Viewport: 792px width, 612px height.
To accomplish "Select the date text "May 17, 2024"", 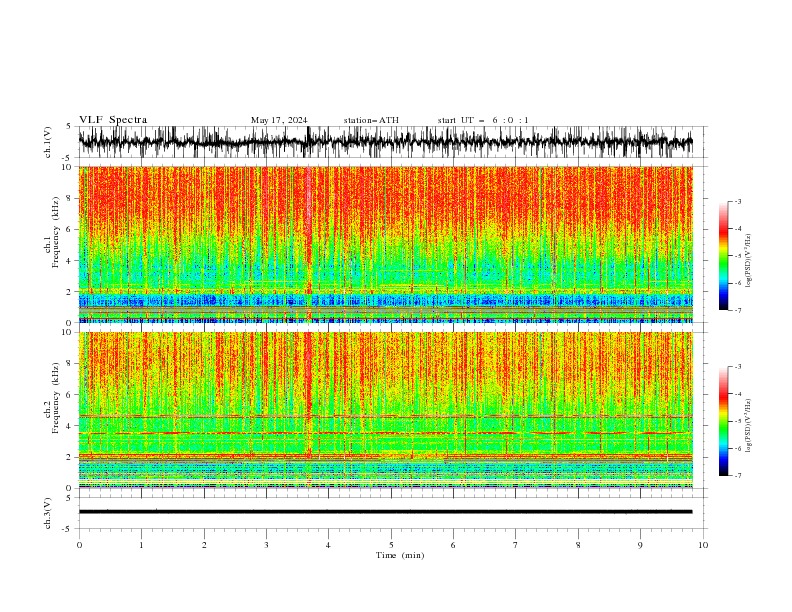I will pos(279,120).
